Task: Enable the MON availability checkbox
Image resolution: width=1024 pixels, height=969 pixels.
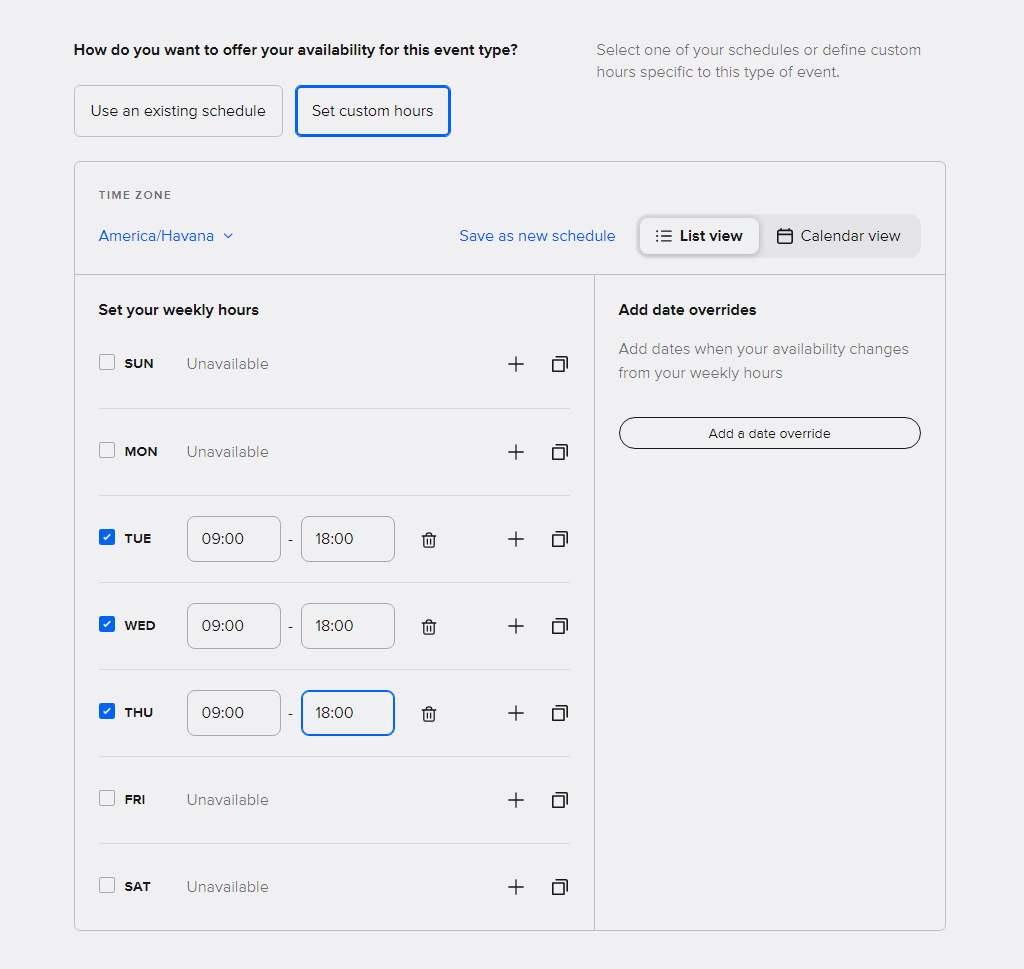Action: [x=107, y=451]
